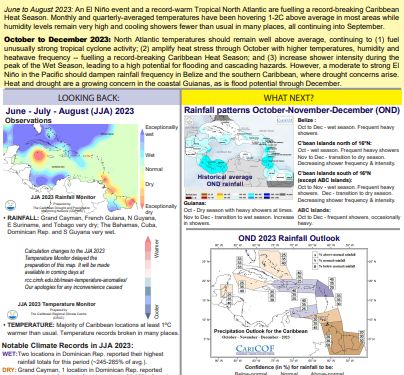
Task: Click the small CariCOF logo on historical rainfall map
Action: [284, 120]
